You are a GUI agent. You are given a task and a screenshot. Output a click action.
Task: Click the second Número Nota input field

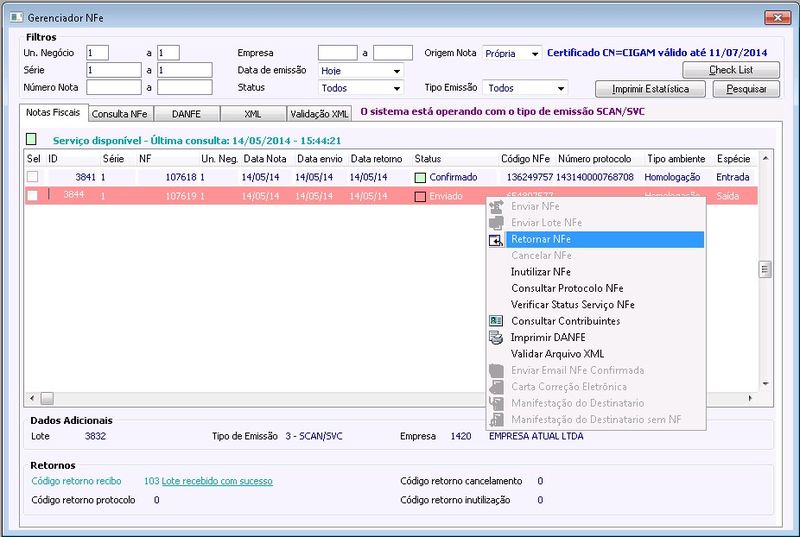[184, 87]
